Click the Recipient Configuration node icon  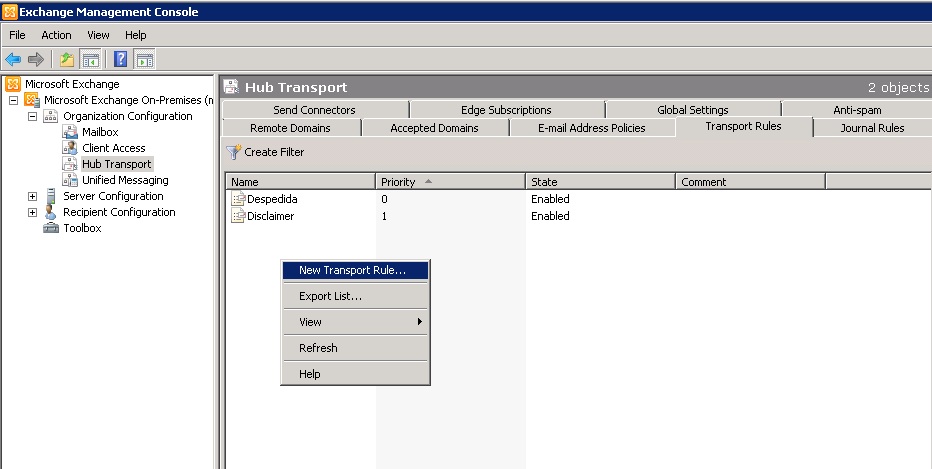pyautogui.click(x=51, y=212)
